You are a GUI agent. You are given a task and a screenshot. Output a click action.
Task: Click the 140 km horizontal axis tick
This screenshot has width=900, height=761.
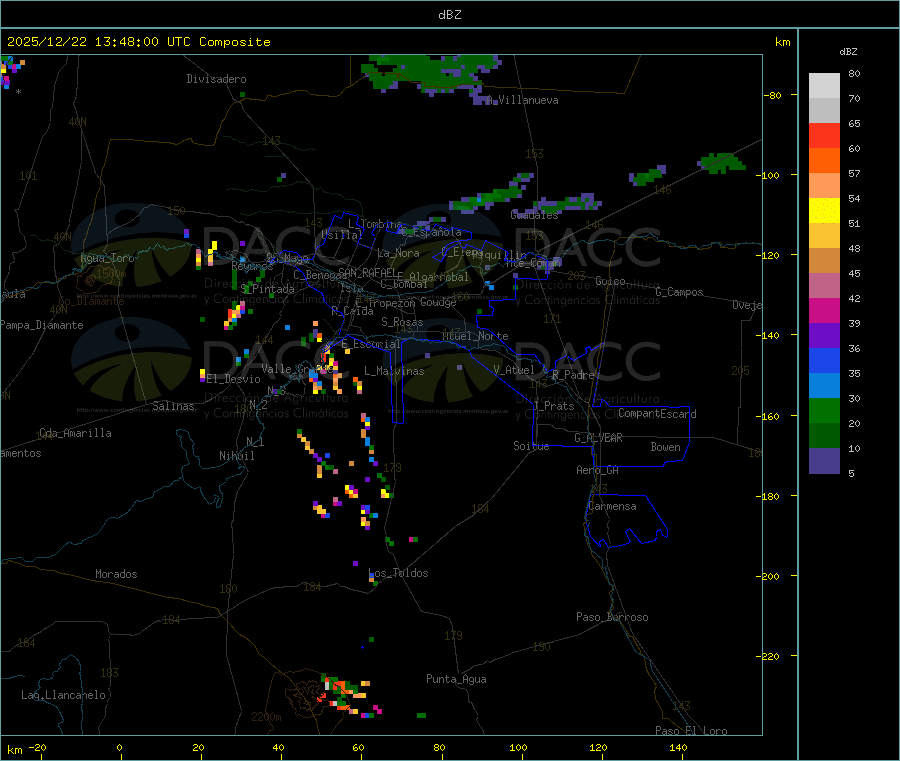pyautogui.click(x=678, y=747)
